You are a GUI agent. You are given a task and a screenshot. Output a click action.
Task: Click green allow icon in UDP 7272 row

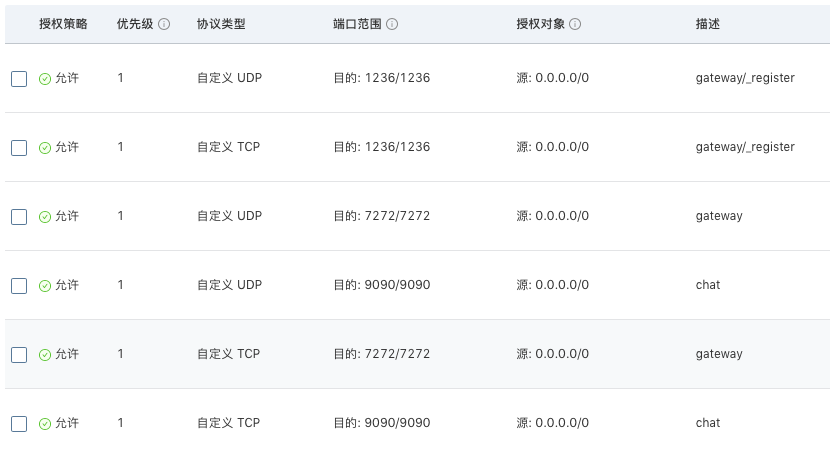point(45,217)
